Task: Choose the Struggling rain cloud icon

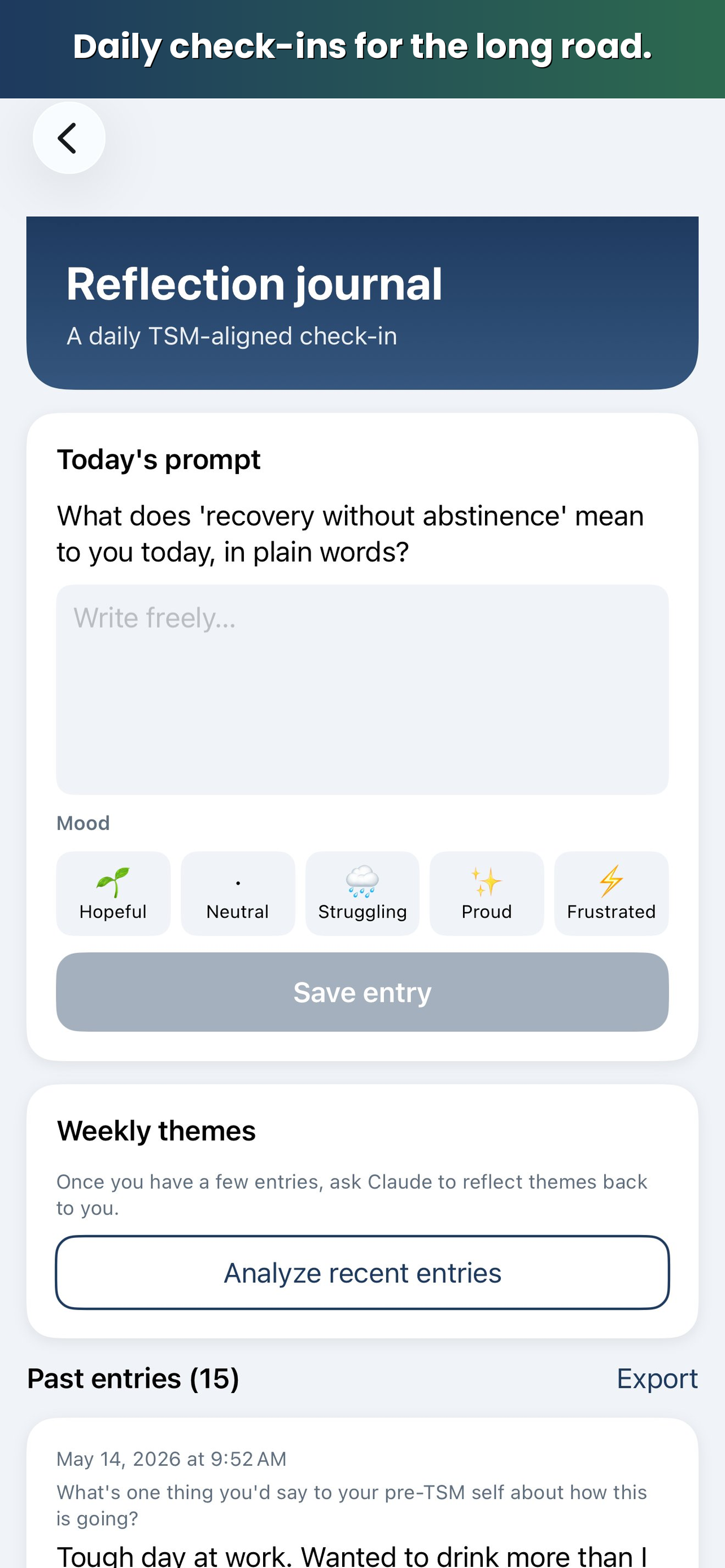Action: [362, 882]
